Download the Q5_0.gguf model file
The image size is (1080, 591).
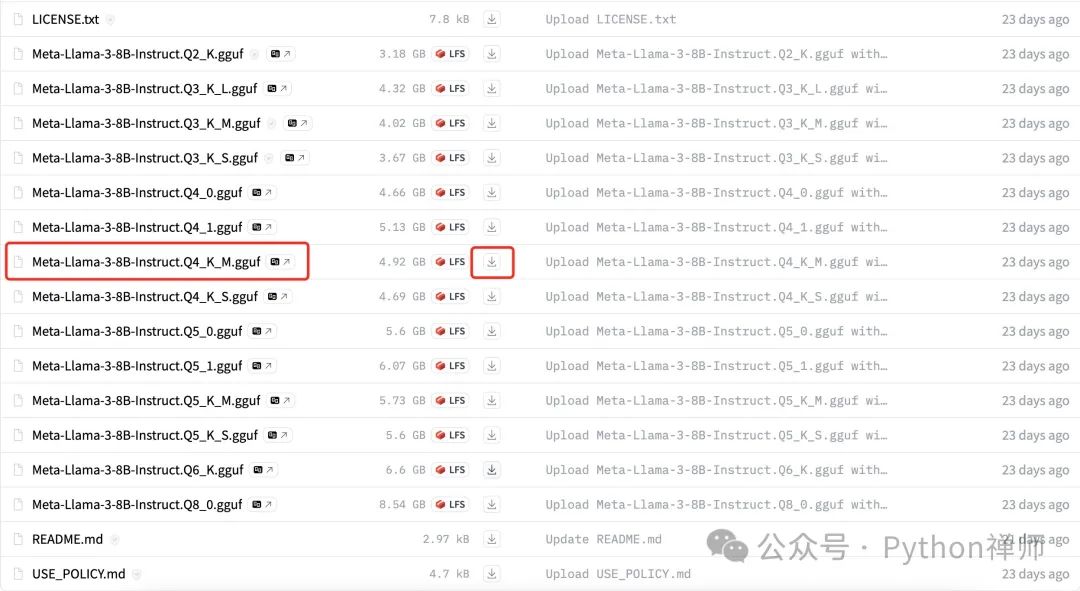492,331
